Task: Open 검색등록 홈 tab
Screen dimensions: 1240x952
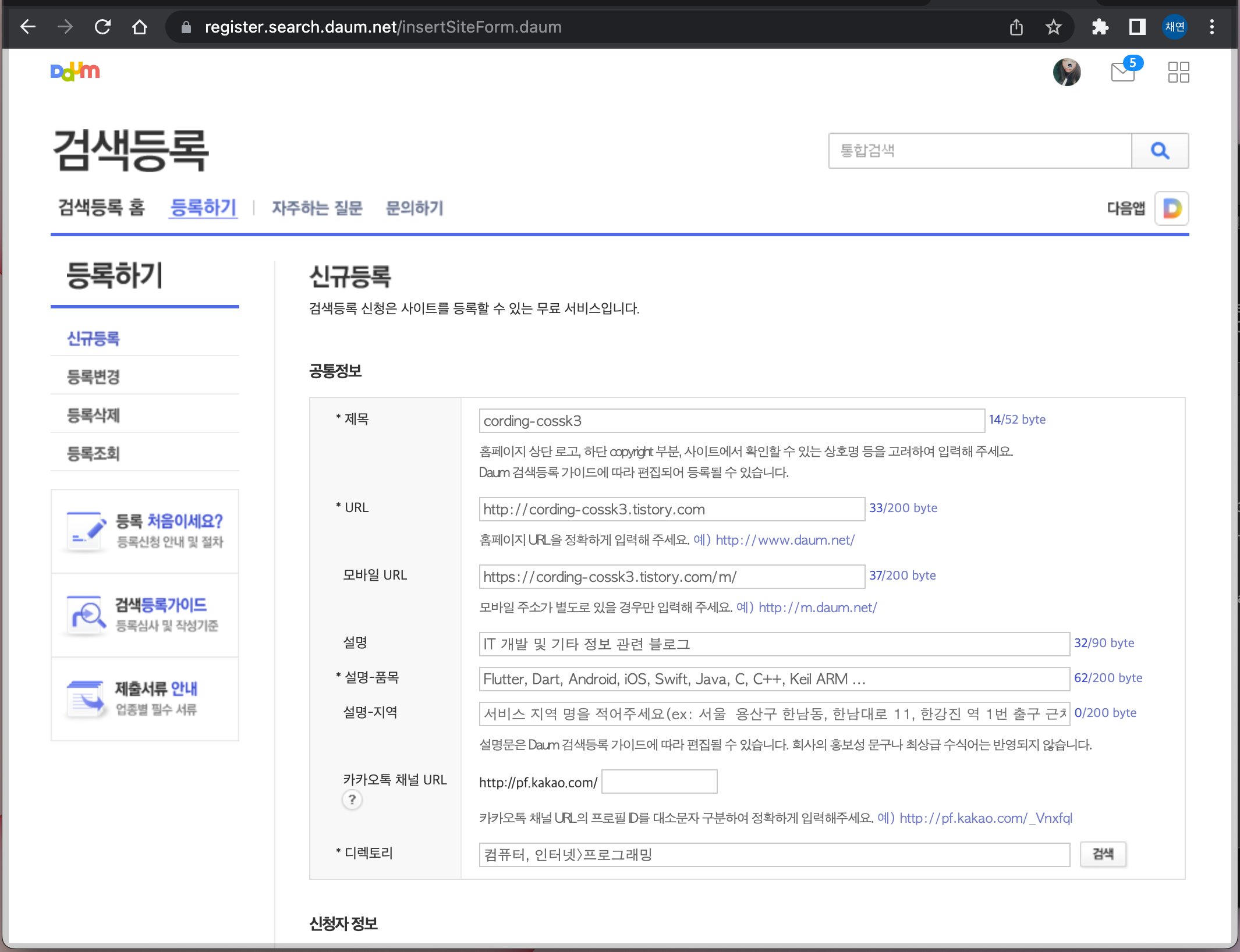Action: coord(102,208)
